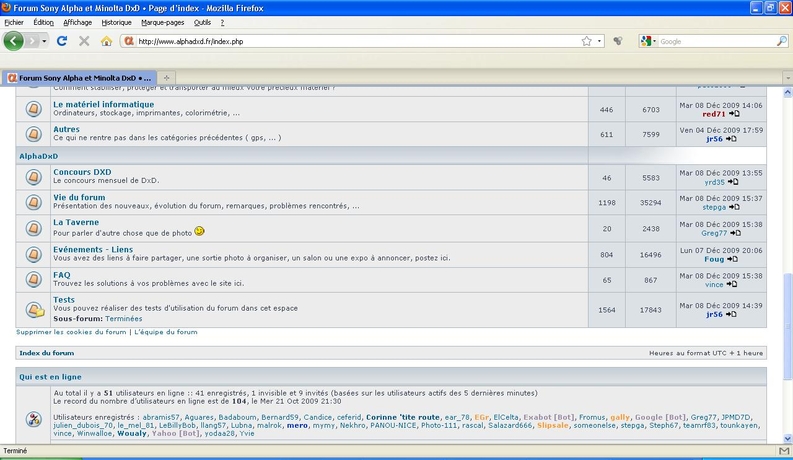793x460 pixels.
Task: Open the Historique menu
Action: 116,22
